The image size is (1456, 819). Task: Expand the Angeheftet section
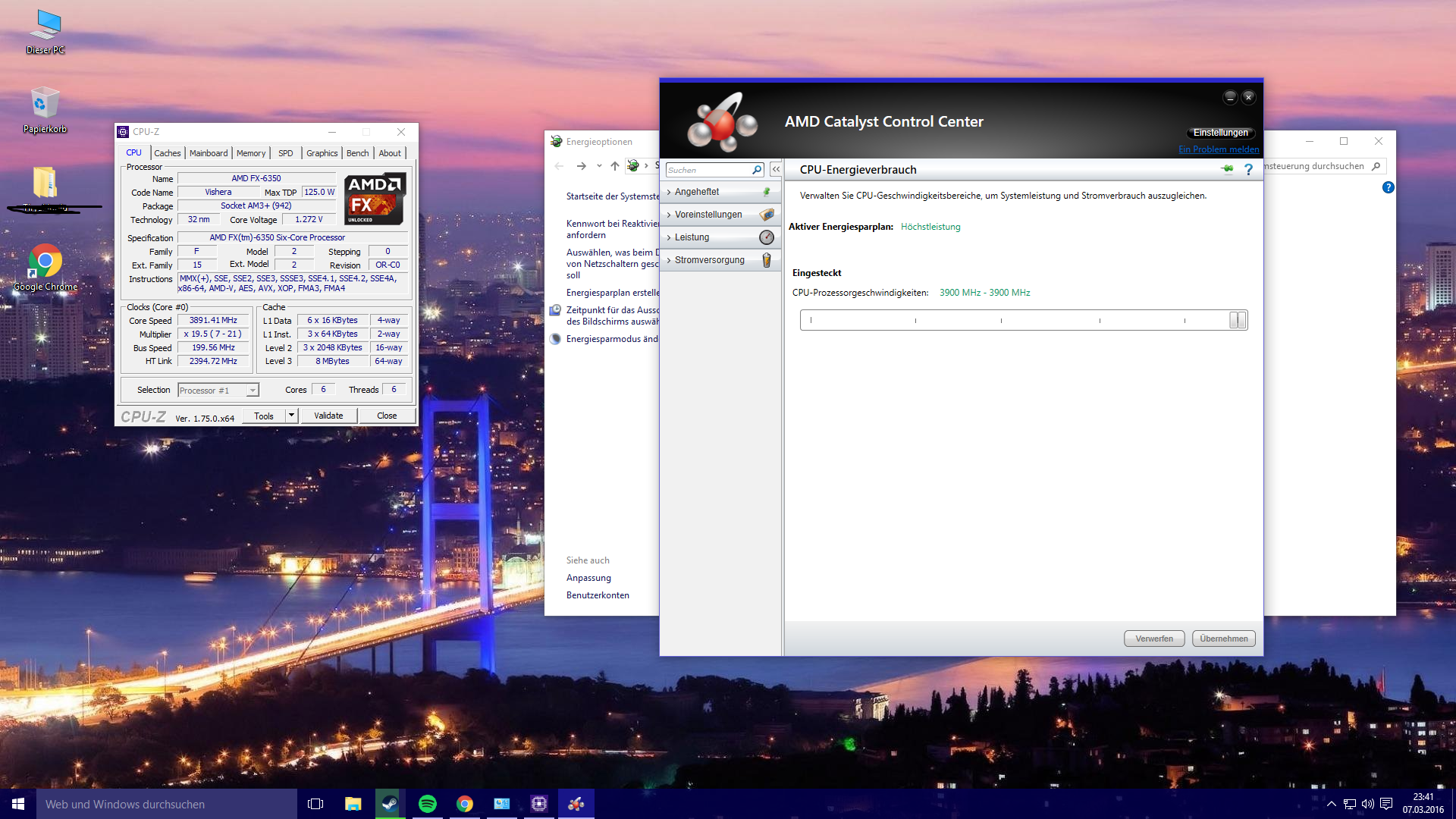click(x=697, y=192)
